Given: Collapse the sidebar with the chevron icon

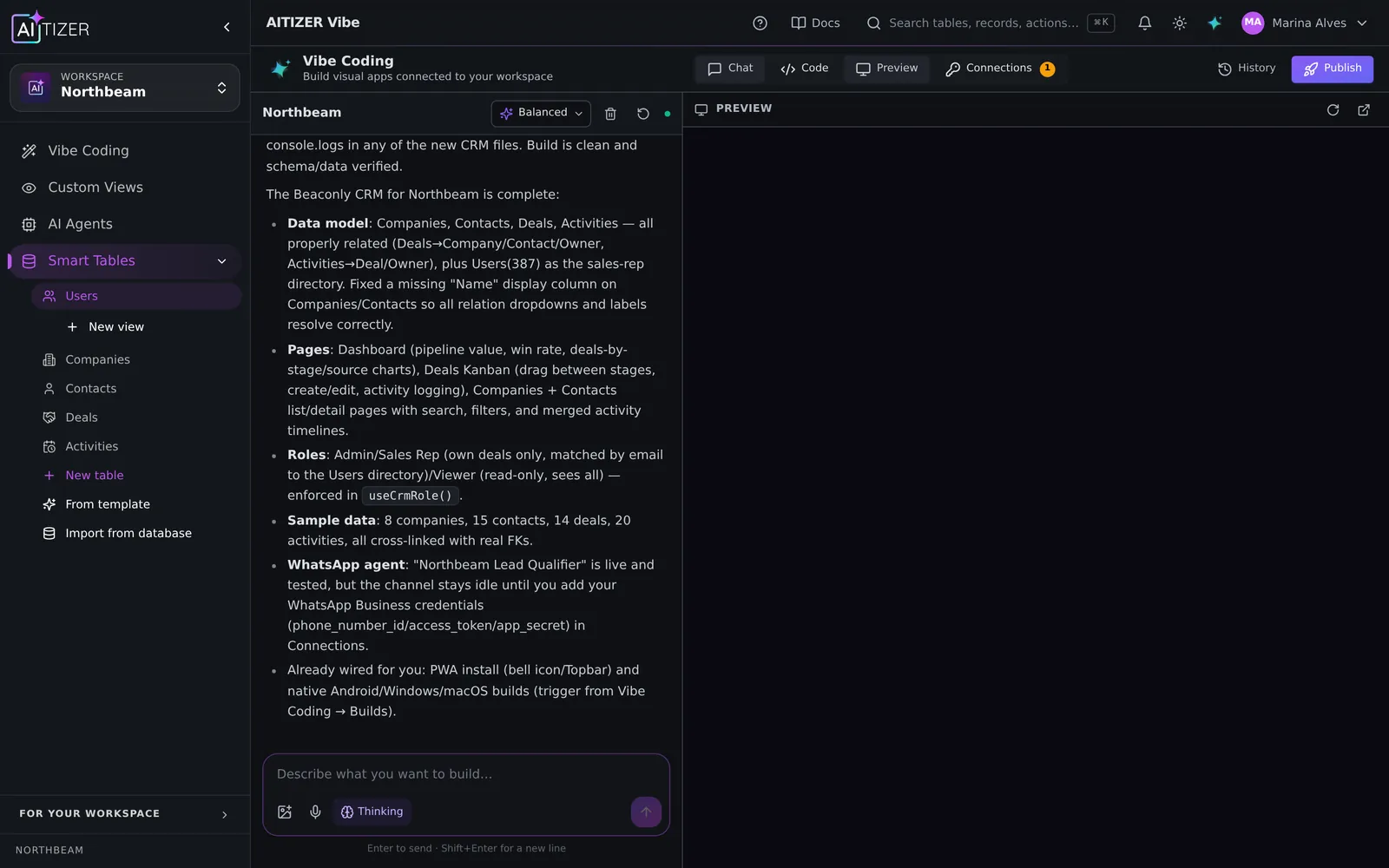Looking at the screenshot, I should click(x=227, y=27).
